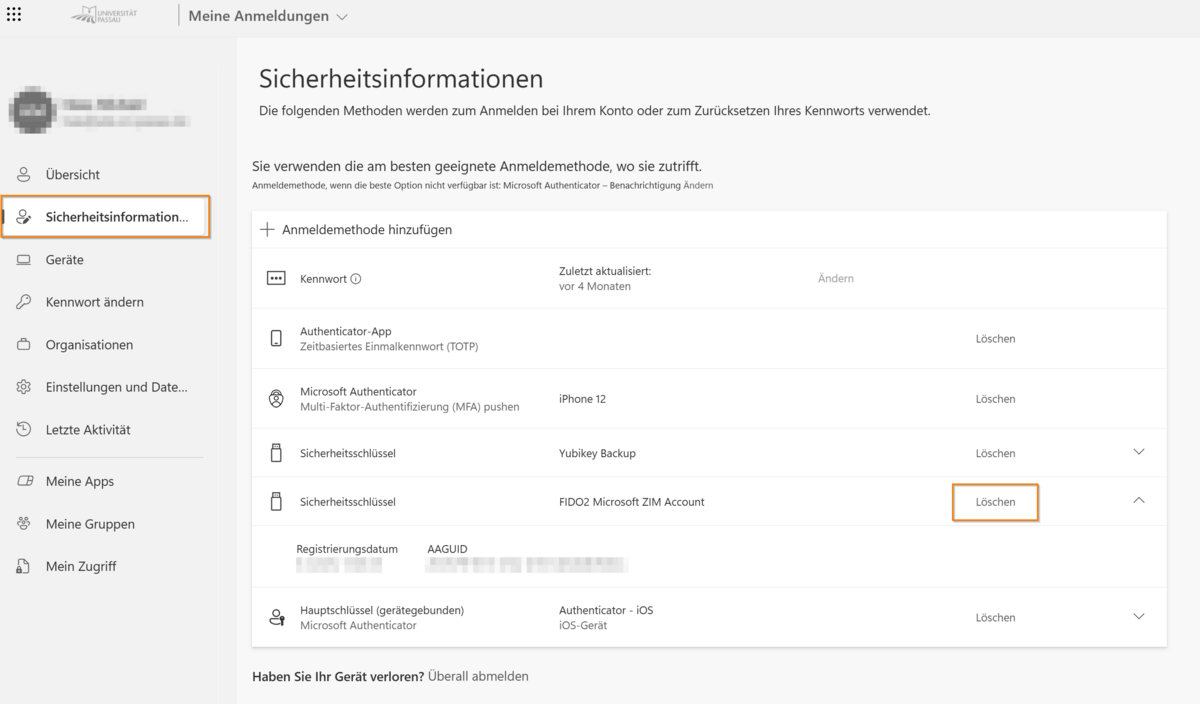Click the Überall abmelden link
The height and width of the screenshot is (704, 1200).
click(x=478, y=676)
